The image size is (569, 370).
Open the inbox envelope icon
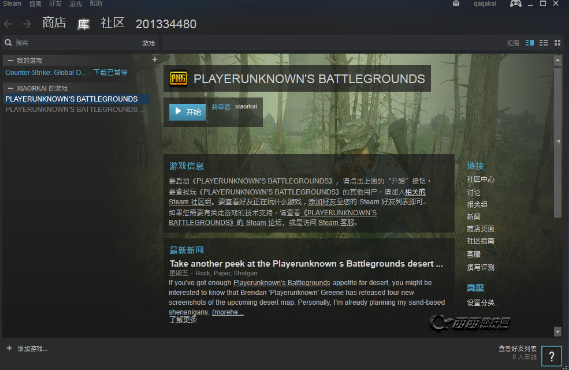[x=456, y=4]
